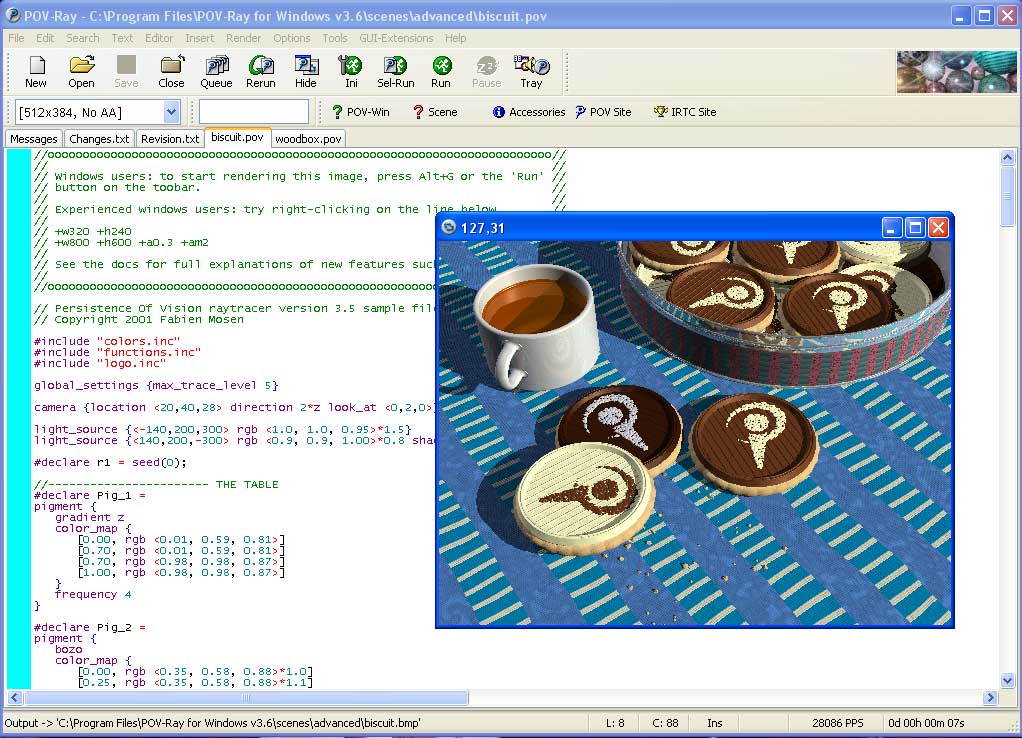
Task: Close the render preview window
Action: 938,228
